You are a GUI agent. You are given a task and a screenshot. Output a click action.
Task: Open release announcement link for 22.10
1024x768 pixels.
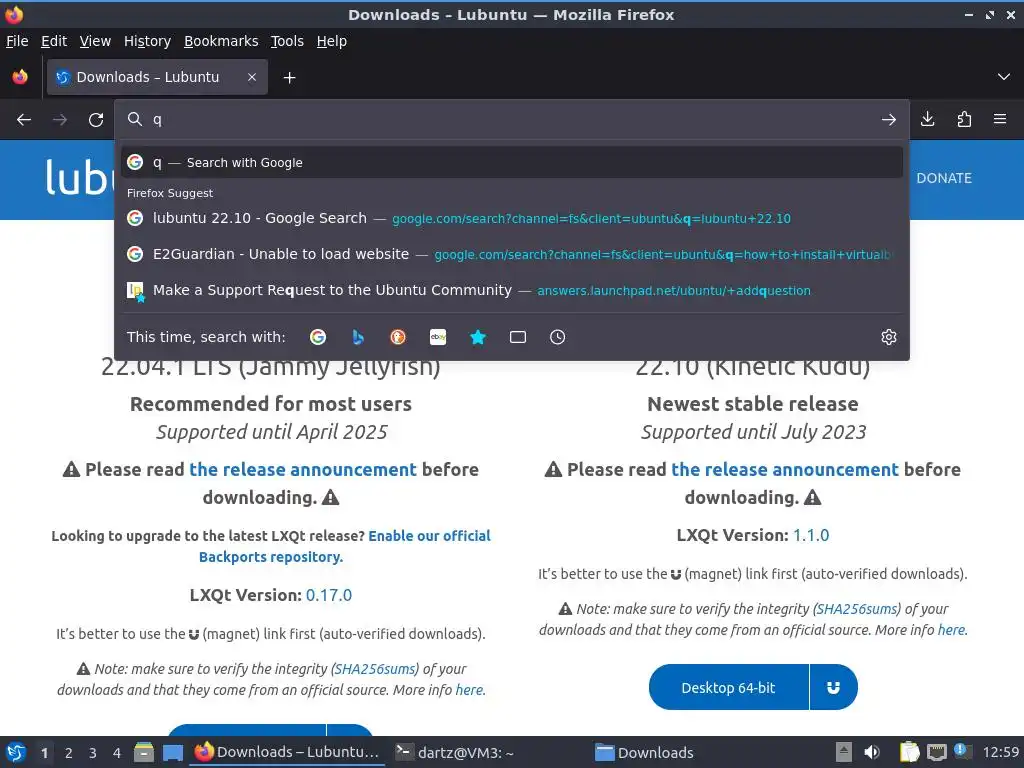click(x=785, y=470)
